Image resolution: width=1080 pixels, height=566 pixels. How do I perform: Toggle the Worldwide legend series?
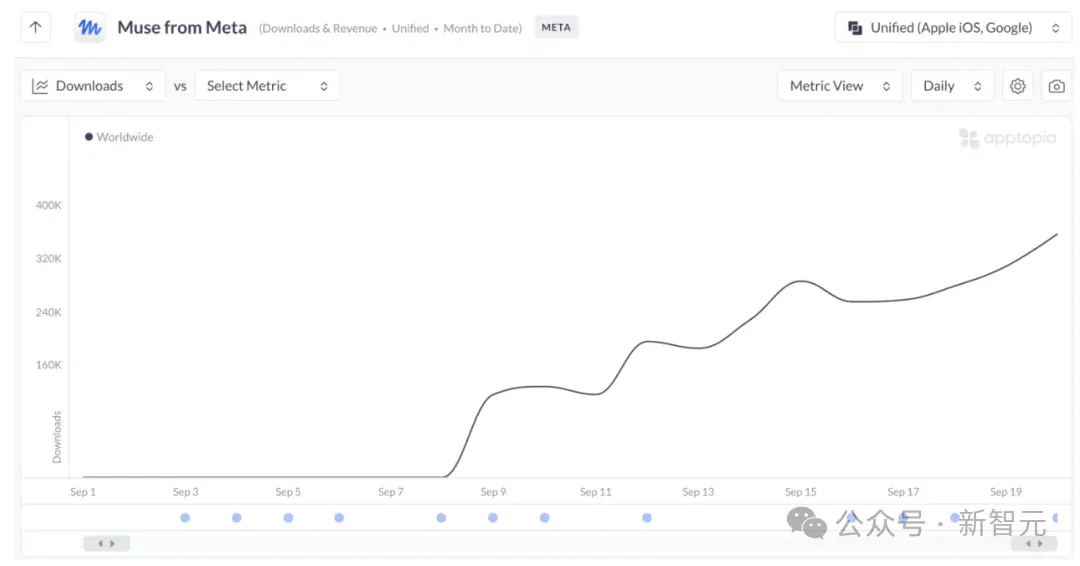coord(119,137)
